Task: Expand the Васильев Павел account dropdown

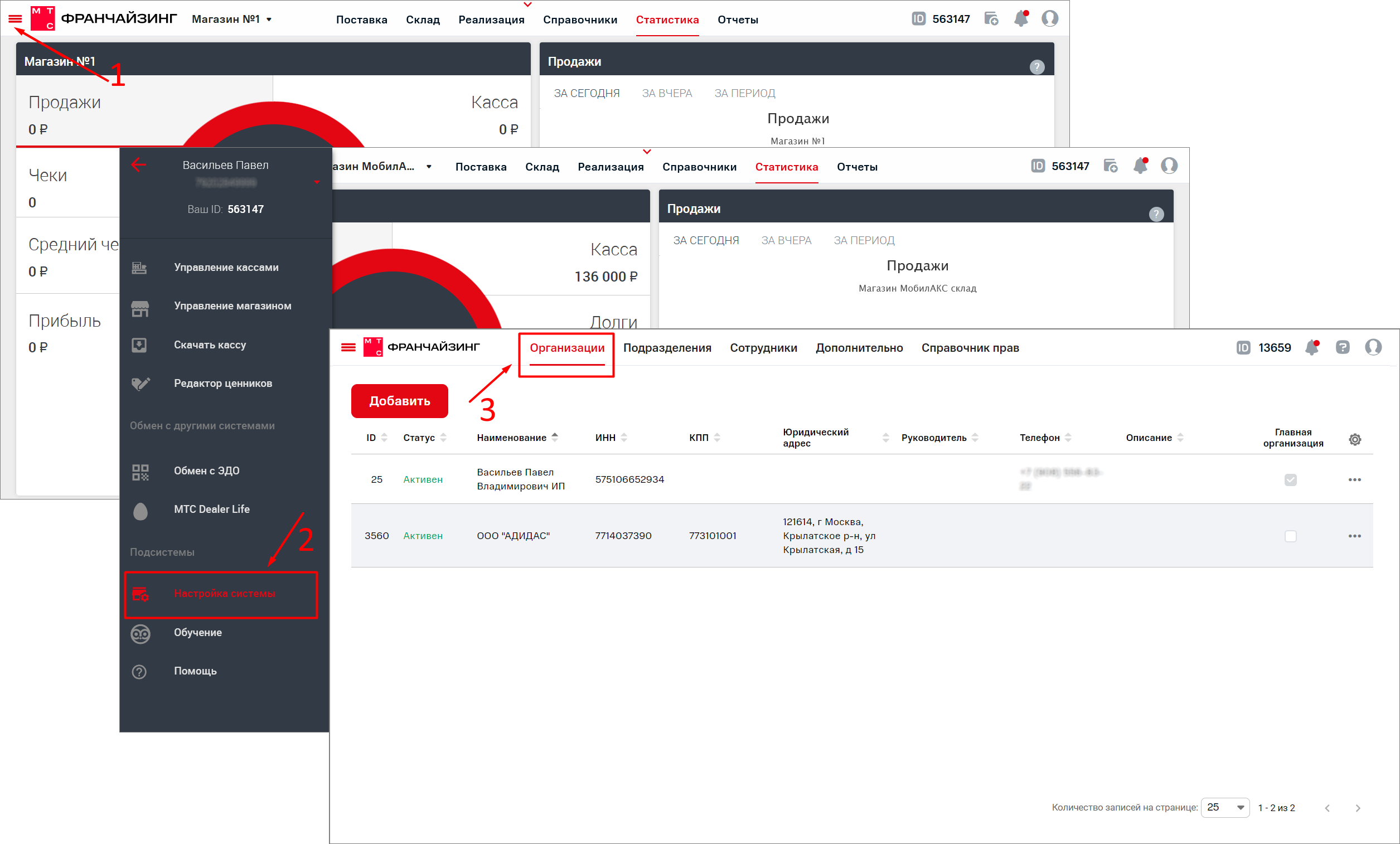Action: 317,182
